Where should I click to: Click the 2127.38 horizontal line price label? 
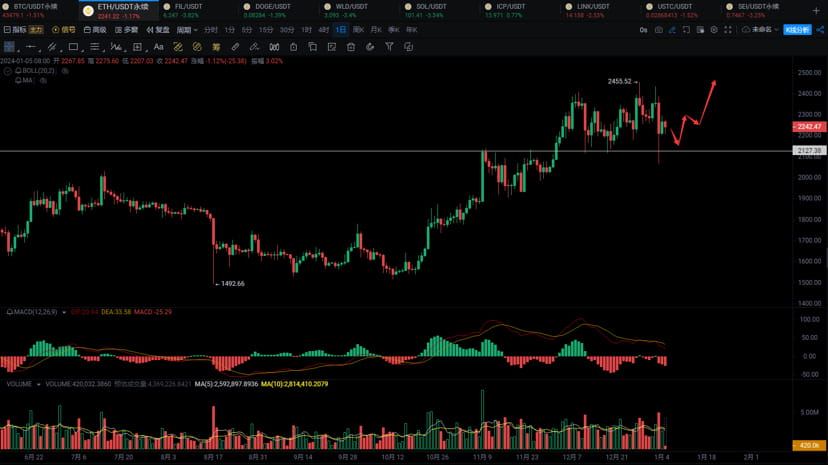tap(809, 151)
